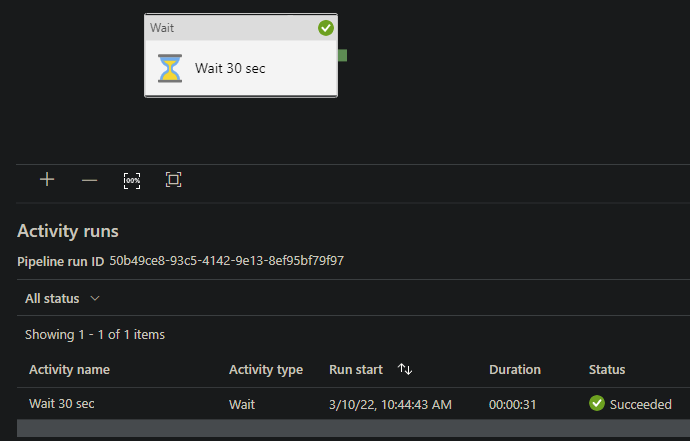Click green Succeeded status icon in row

click(597, 404)
